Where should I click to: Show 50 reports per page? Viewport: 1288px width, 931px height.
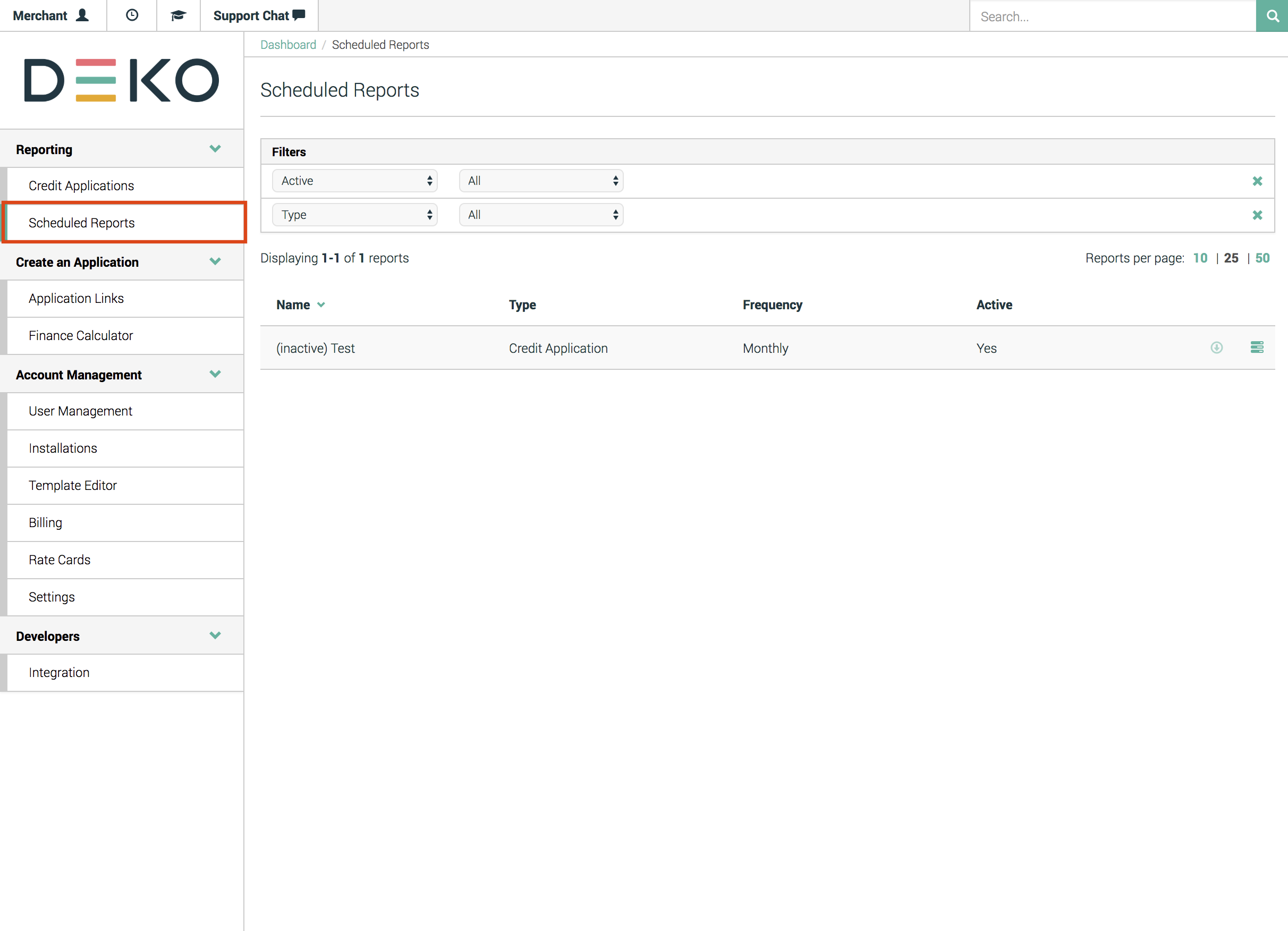(x=1262, y=258)
